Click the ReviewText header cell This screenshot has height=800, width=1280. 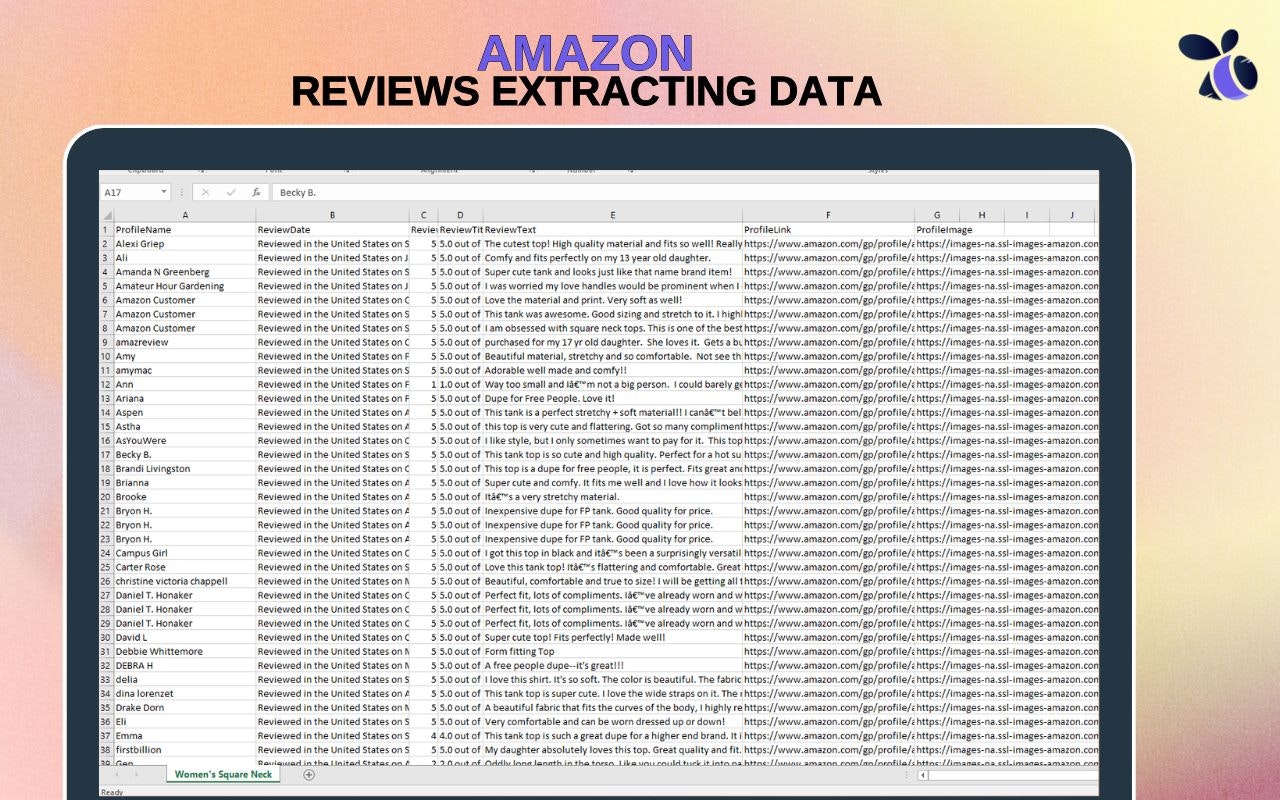tap(613, 229)
